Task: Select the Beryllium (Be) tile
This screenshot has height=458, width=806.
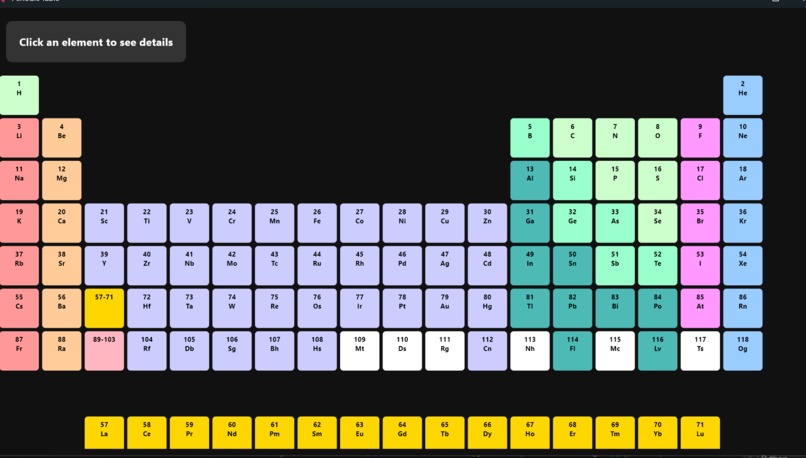Action: pyautogui.click(x=62, y=138)
